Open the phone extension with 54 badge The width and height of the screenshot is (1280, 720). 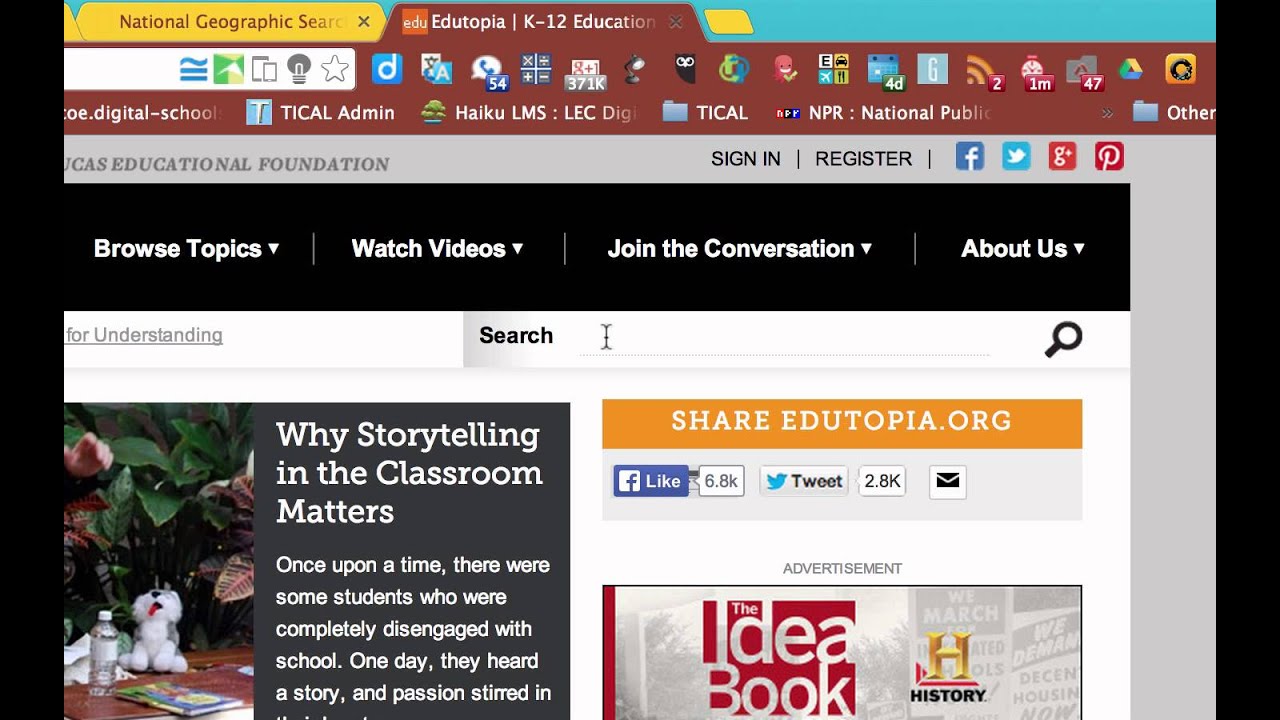(488, 71)
